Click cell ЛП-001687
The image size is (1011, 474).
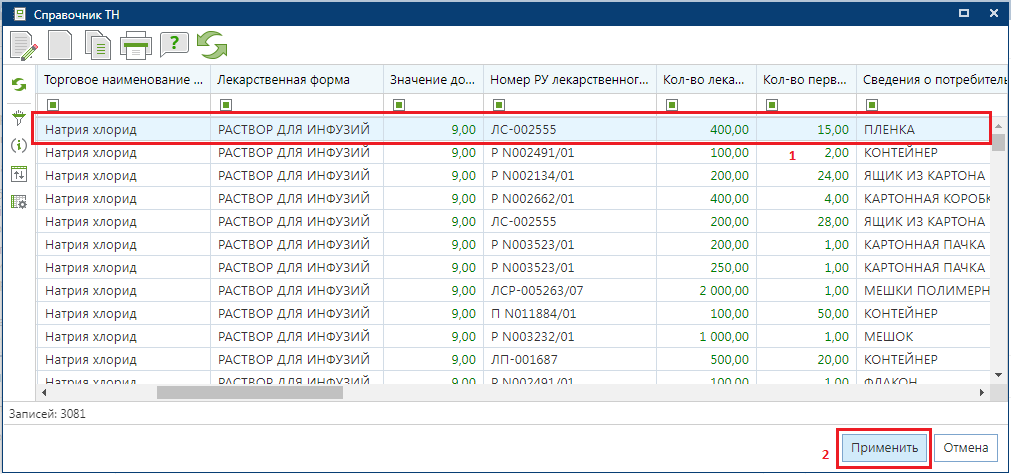(x=570, y=359)
